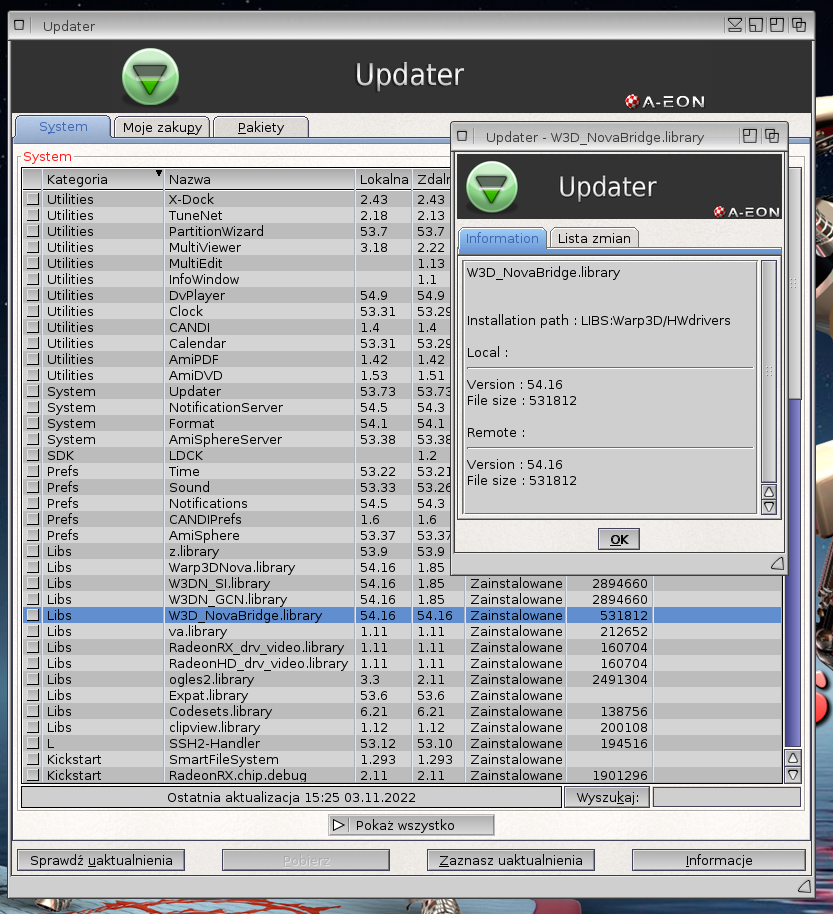Select the LDCK row under SDK
Image resolution: width=833 pixels, height=914 pixels.
click(237, 456)
